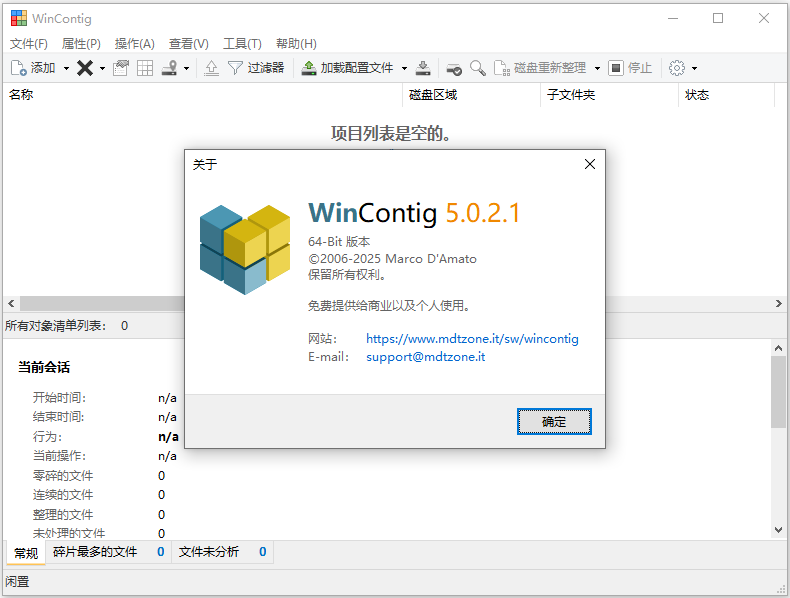Expand the 磁盘重新整理 dropdown arrow
790x598 pixels.
(597, 68)
